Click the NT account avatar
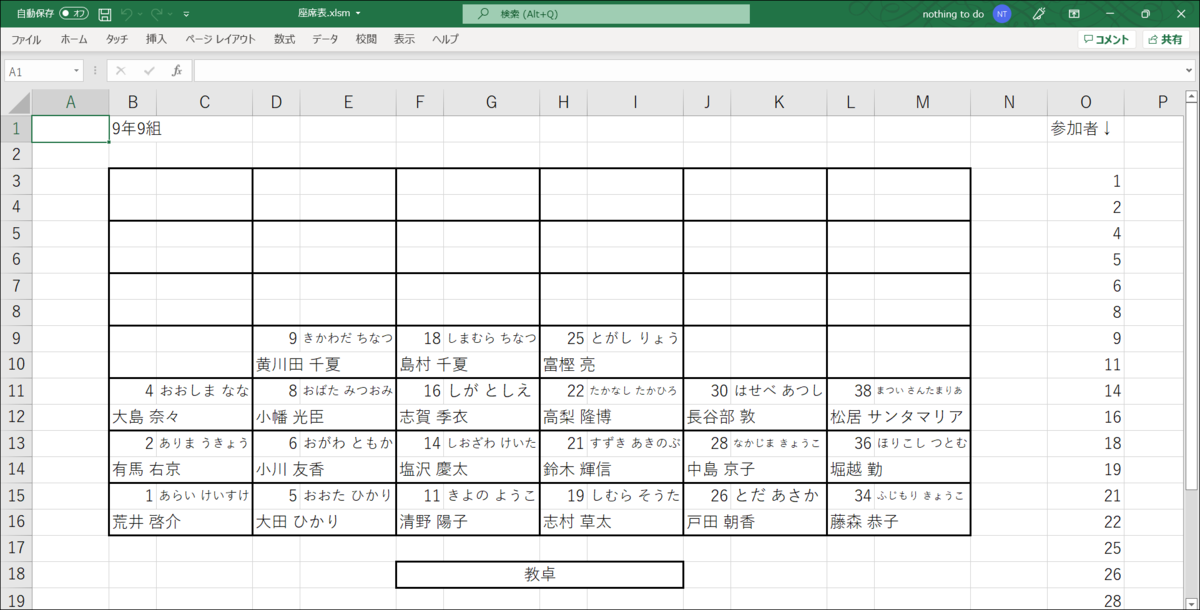 click(x=1002, y=14)
